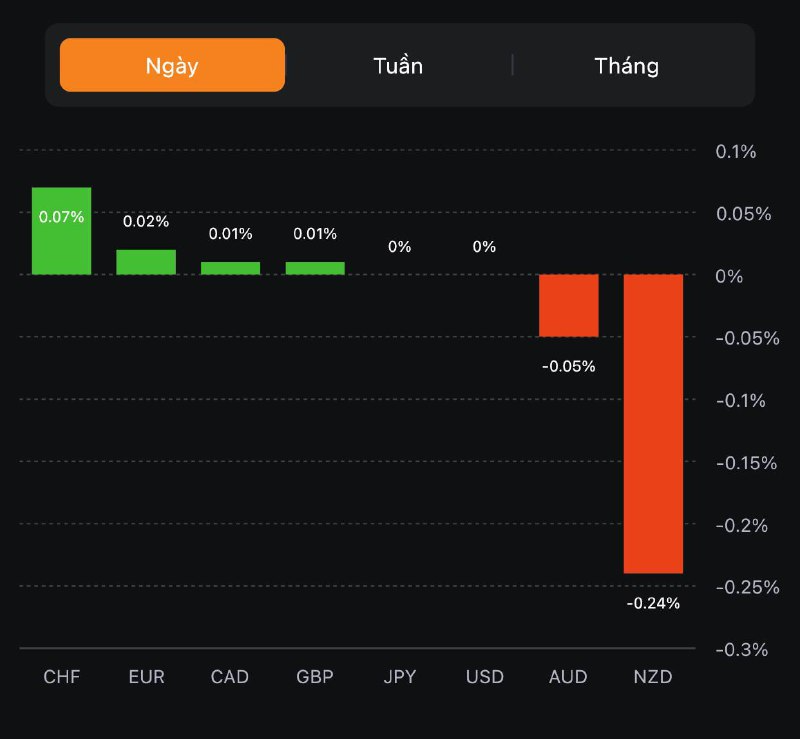
Task: Click the CHF currency label
Action: pos(61,677)
